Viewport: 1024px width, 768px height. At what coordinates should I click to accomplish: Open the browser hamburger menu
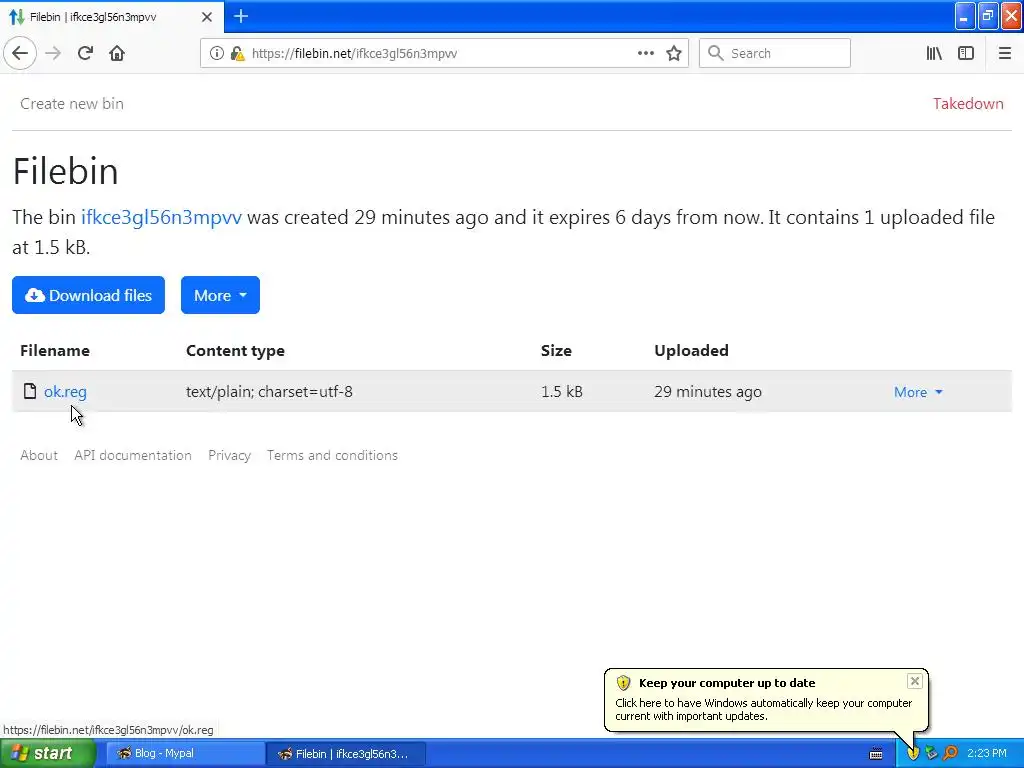point(1005,53)
